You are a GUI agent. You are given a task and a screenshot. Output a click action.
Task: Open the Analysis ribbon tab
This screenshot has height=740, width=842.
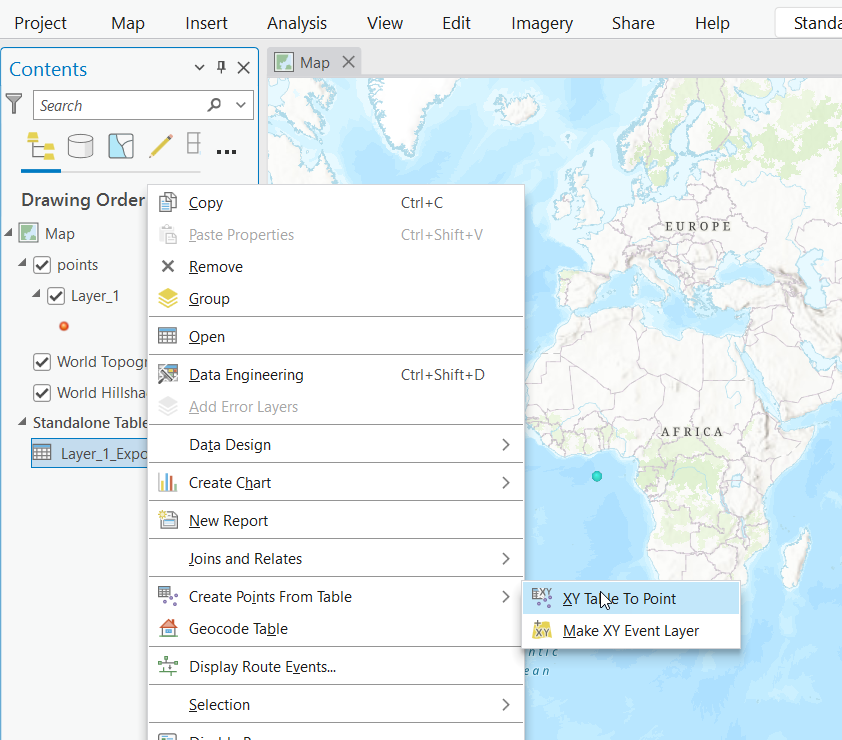pos(297,23)
